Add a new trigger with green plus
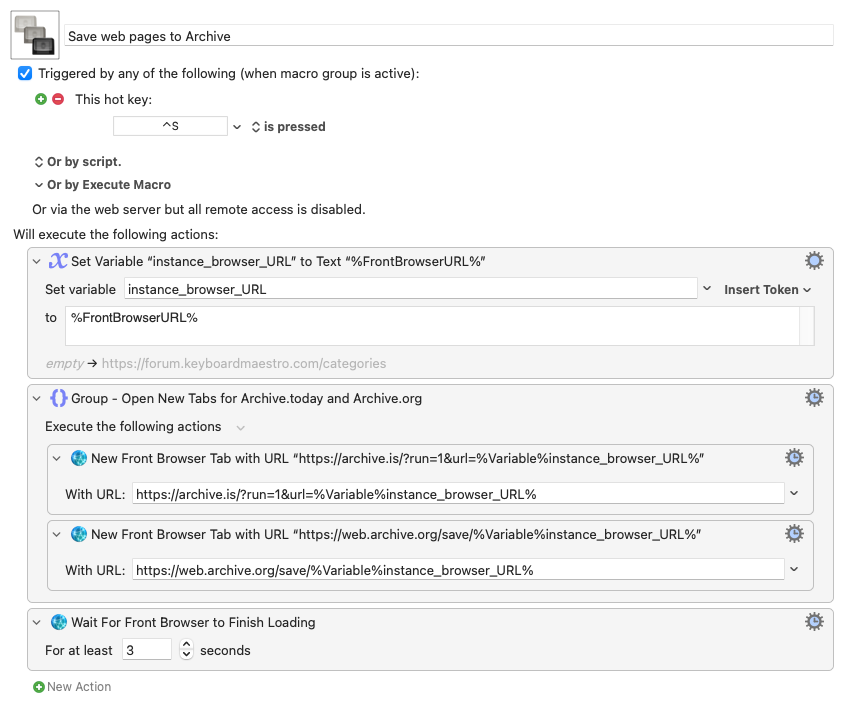 [41, 99]
